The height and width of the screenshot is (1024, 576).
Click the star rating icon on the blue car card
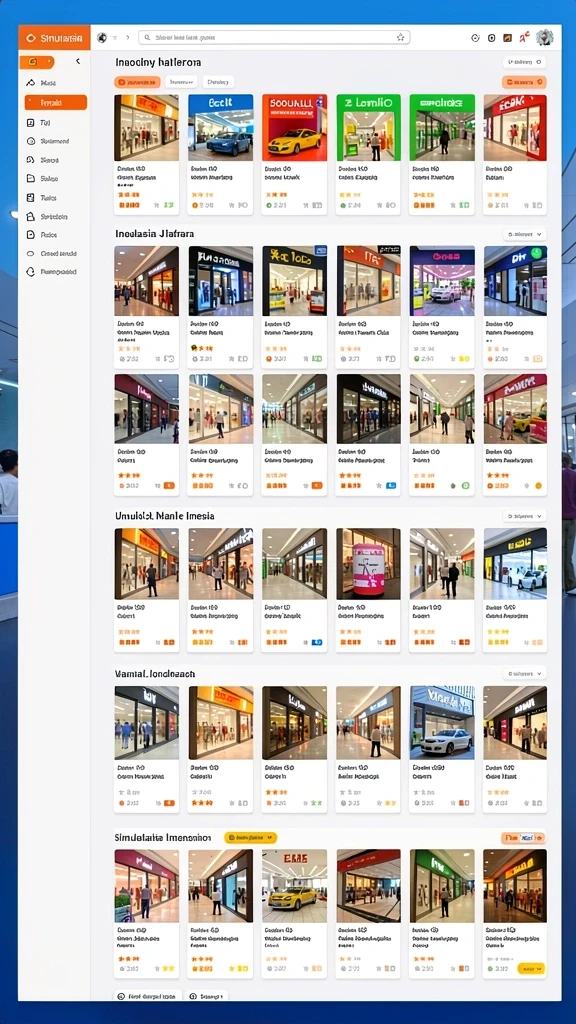[x=231, y=205]
